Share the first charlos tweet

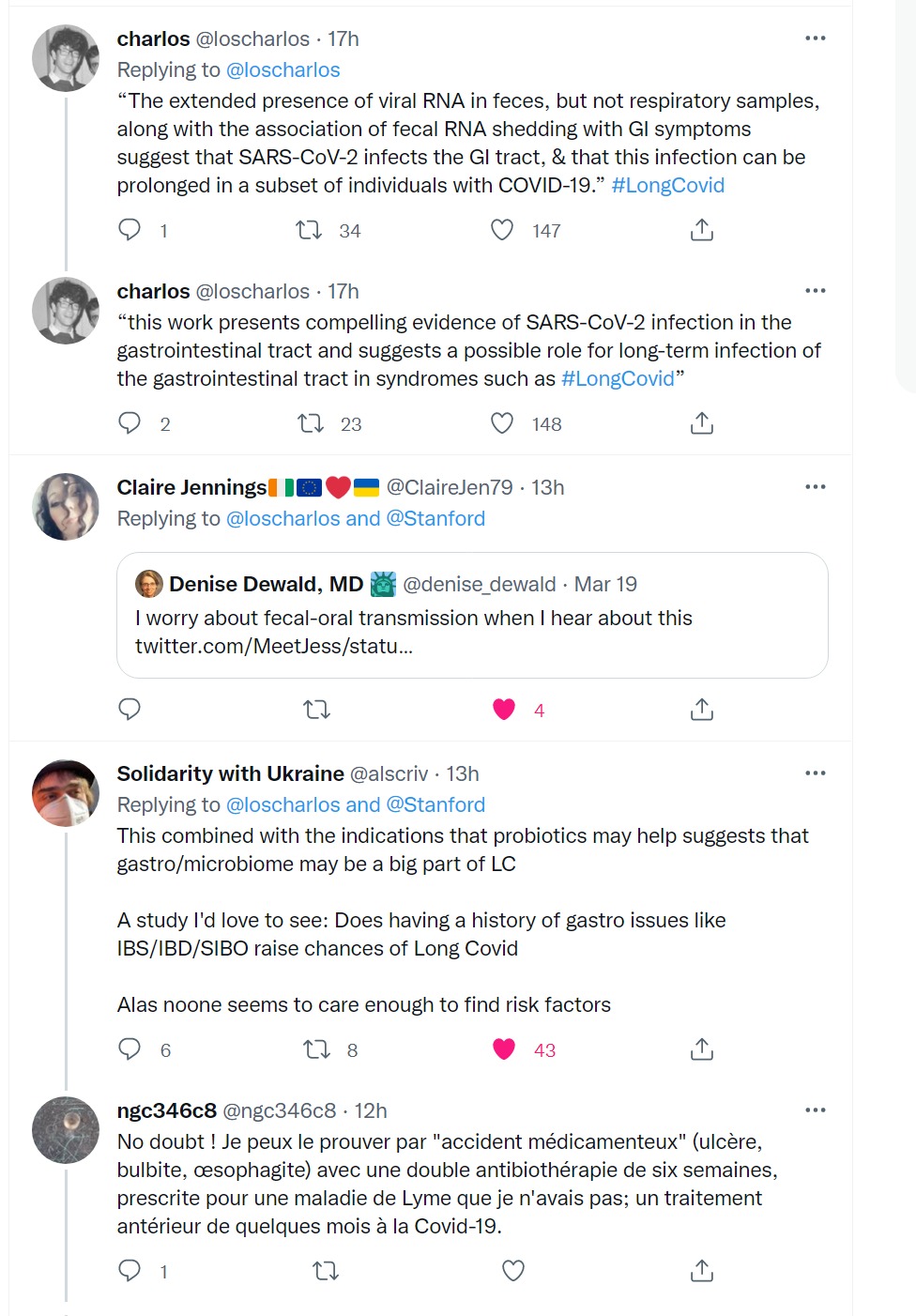pos(702,230)
